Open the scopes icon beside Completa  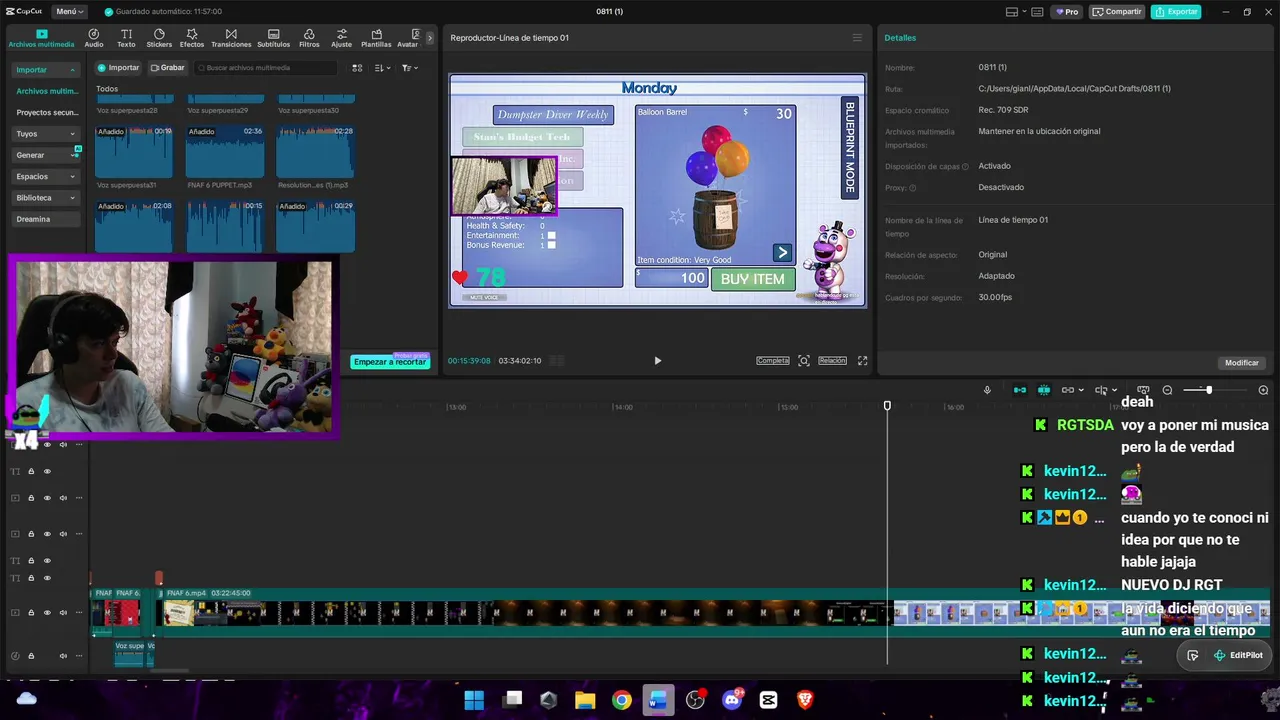pos(804,361)
